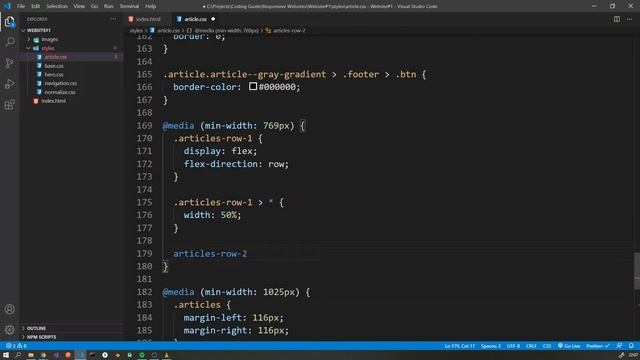This screenshot has width=640, height=360.
Task: Click the VS Code logo in title bar
Action: click(7, 6)
